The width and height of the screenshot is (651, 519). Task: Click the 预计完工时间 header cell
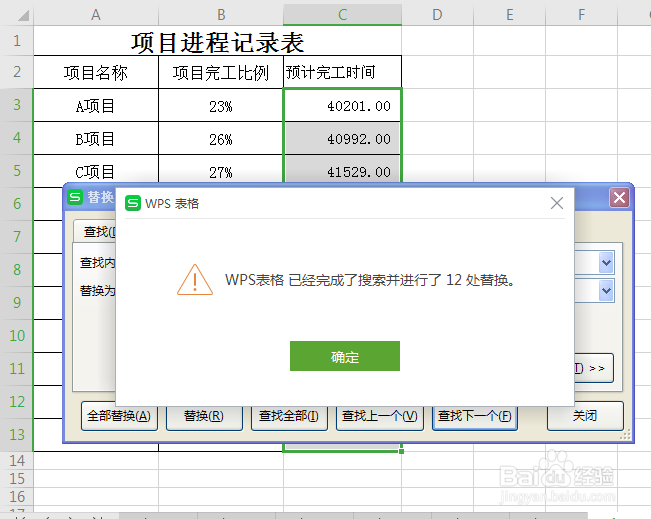coord(343,72)
